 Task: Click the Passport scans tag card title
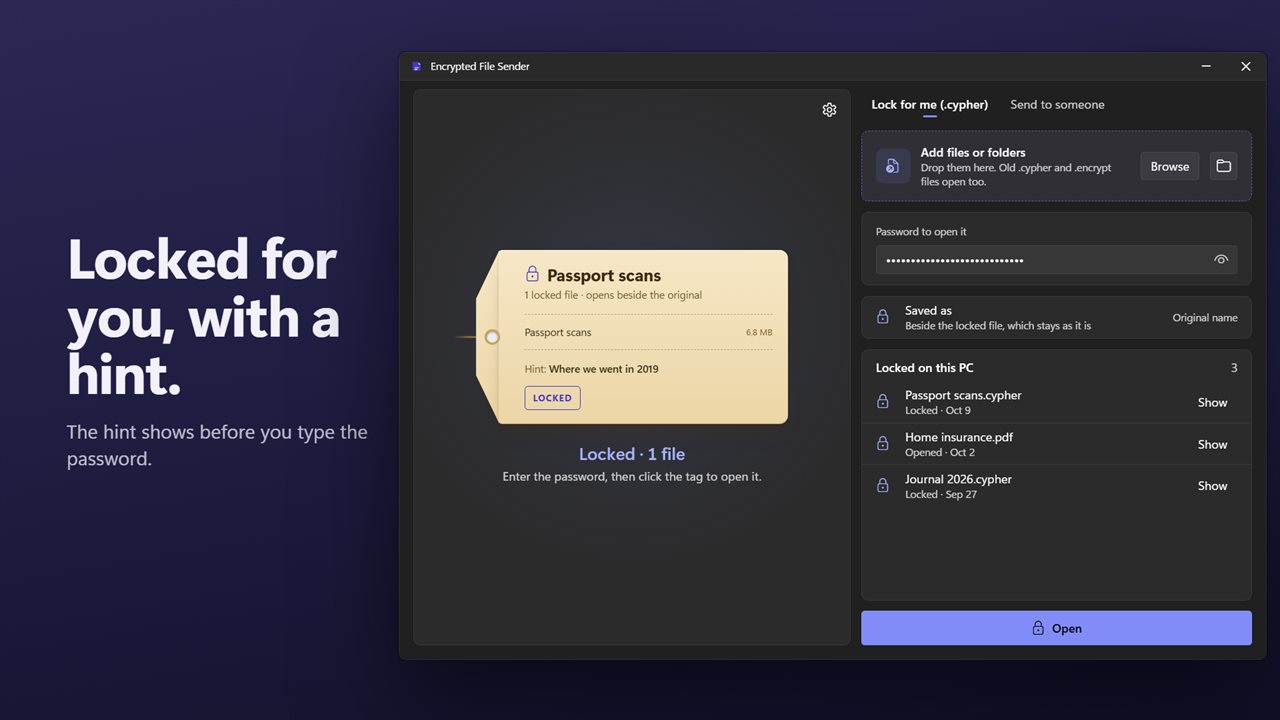(x=604, y=276)
